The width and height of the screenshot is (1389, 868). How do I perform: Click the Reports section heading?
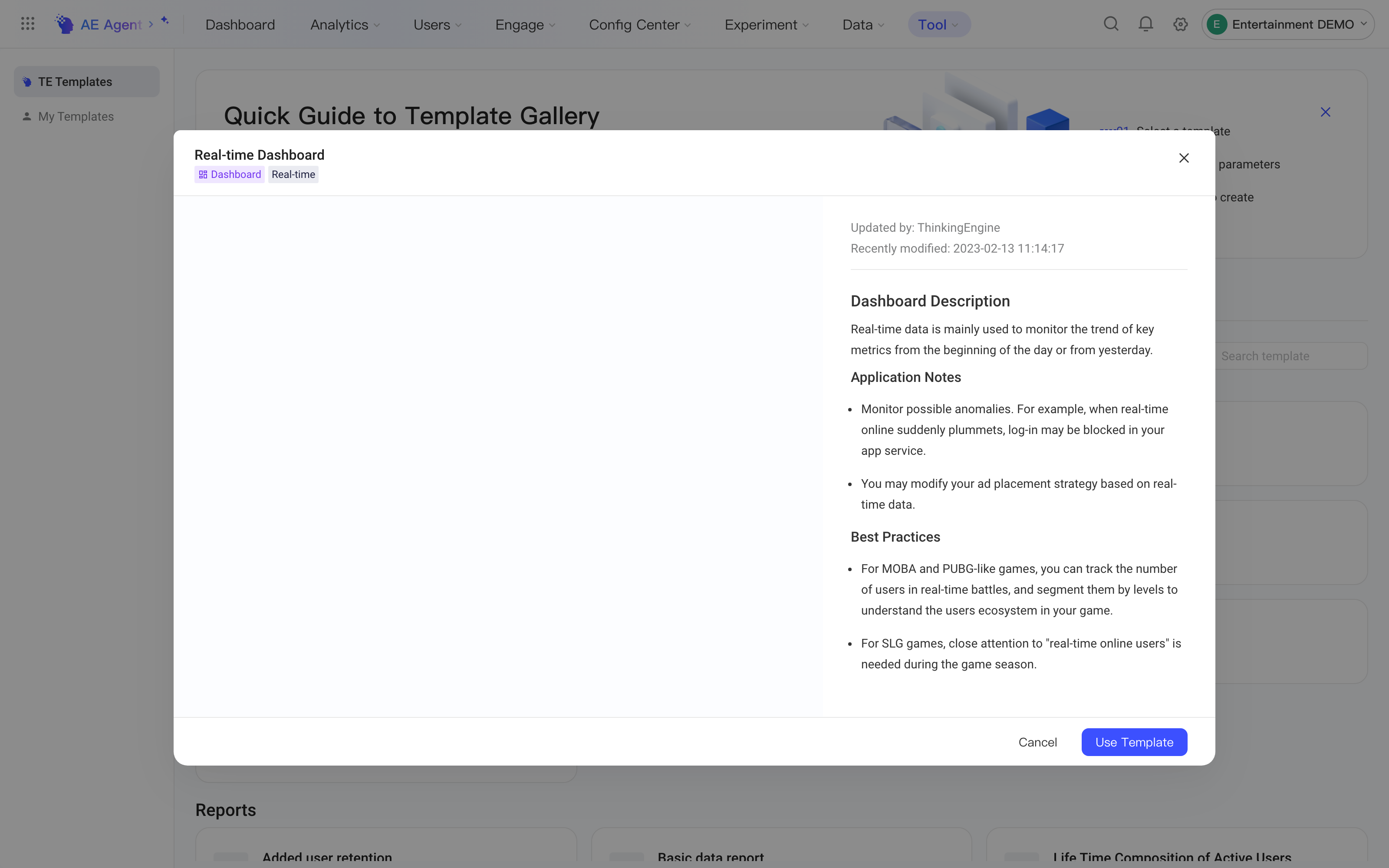[x=226, y=810]
